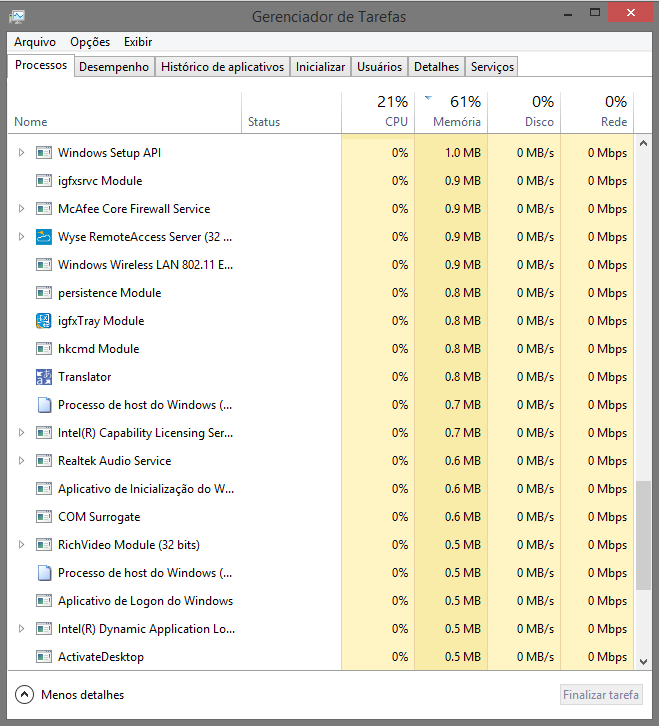Maximize the Gerenciador de Tarefas window
Image resolution: width=659 pixels, height=726 pixels.
(595, 13)
